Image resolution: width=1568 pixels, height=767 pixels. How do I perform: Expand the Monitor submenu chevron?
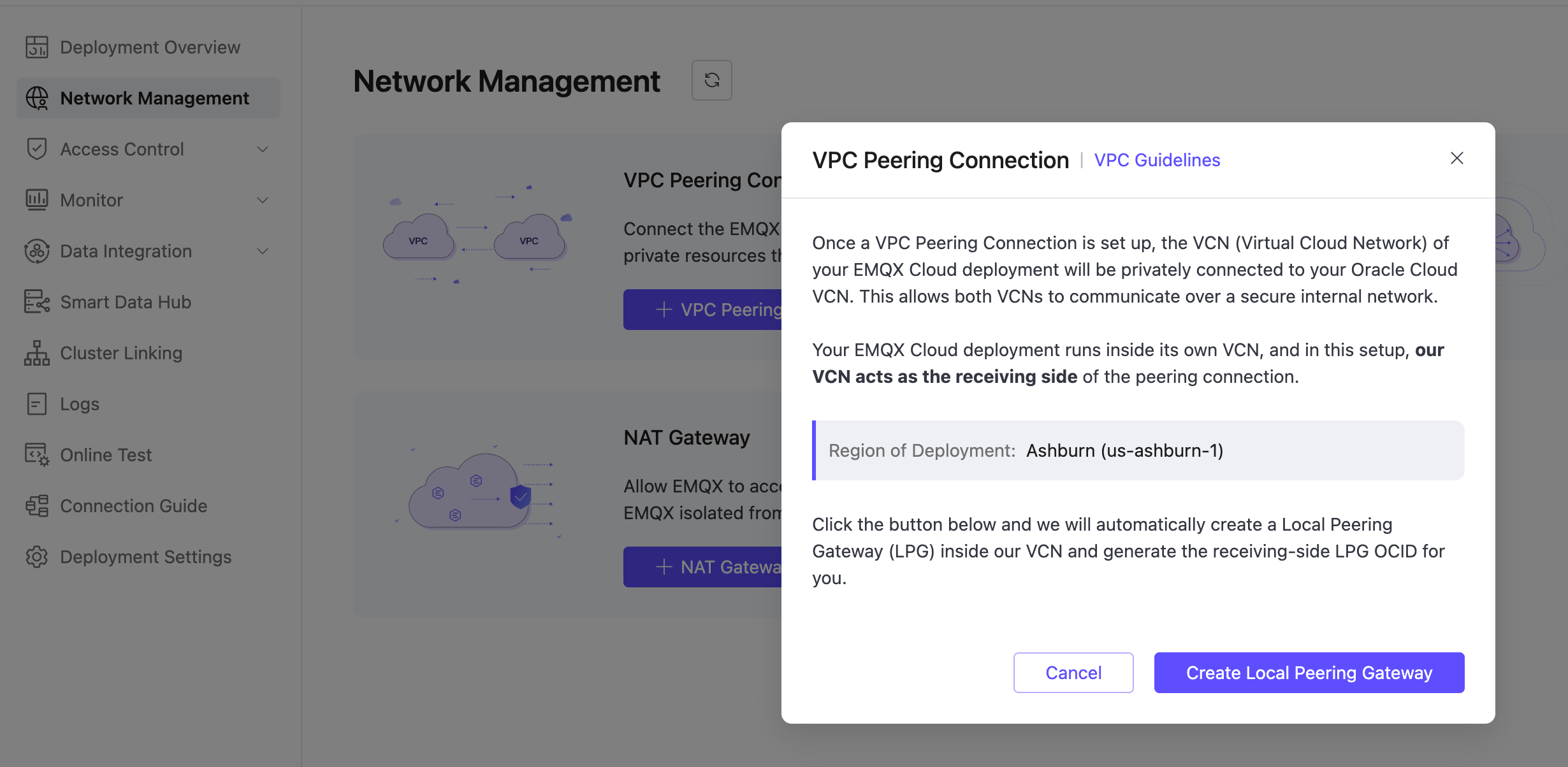coord(263,200)
